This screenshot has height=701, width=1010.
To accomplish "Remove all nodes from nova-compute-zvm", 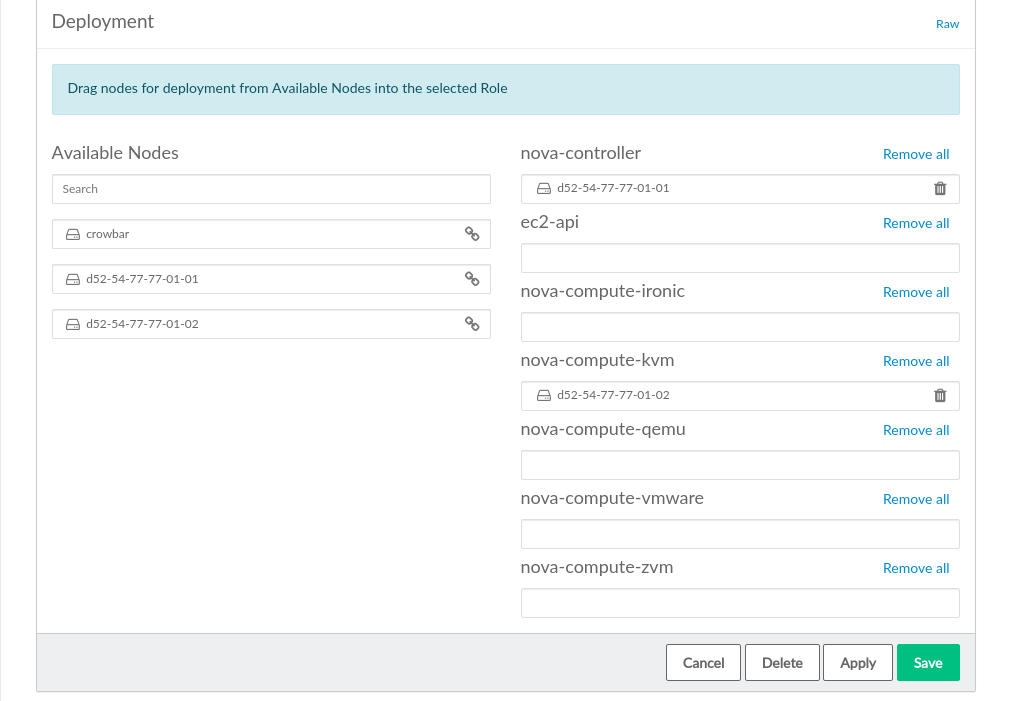I will tap(916, 568).
